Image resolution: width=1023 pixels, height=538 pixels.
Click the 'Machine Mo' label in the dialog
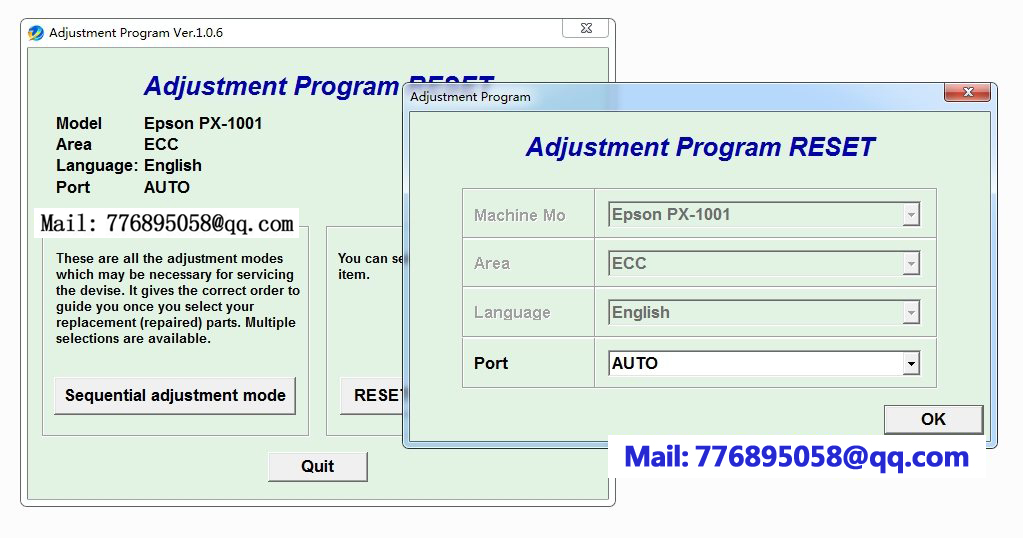(x=519, y=215)
